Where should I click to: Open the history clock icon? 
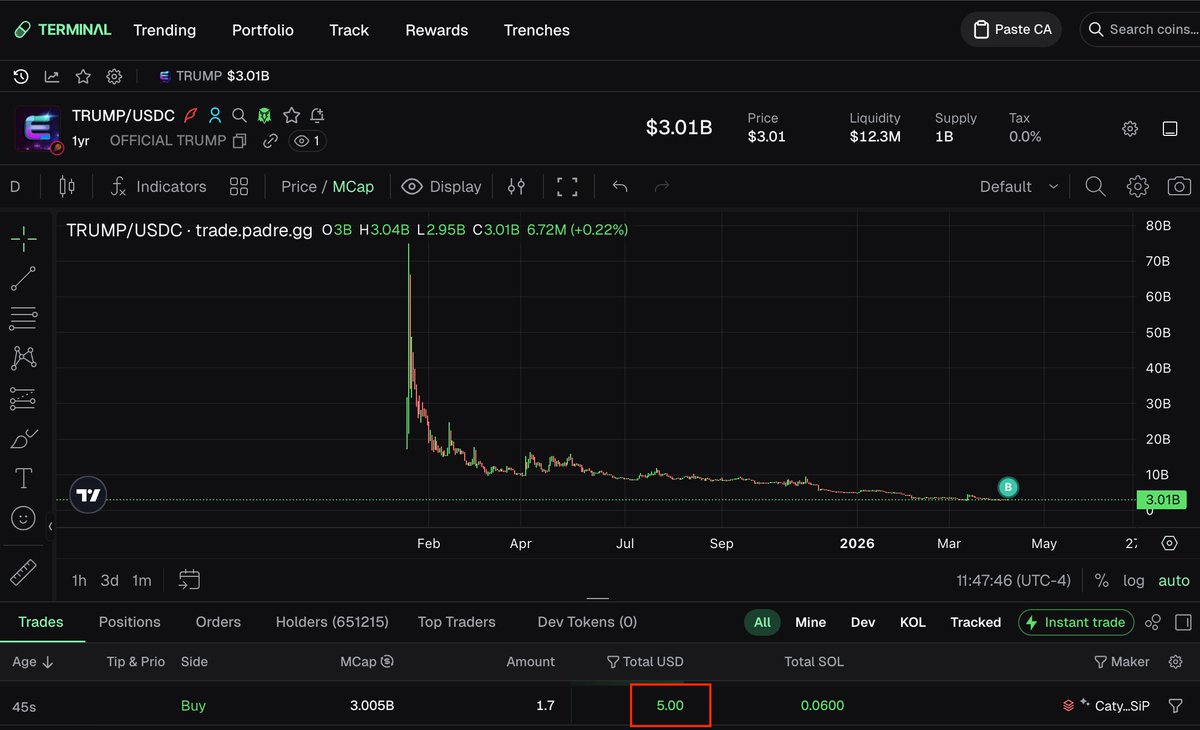point(21,76)
